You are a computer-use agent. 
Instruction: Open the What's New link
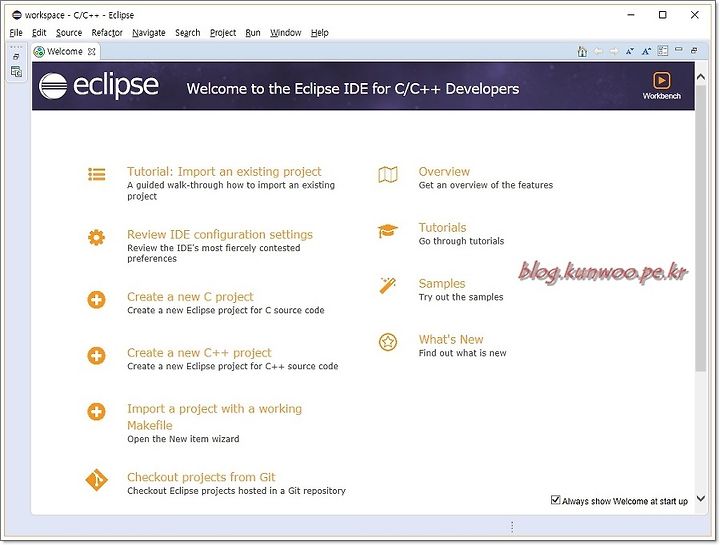451,339
